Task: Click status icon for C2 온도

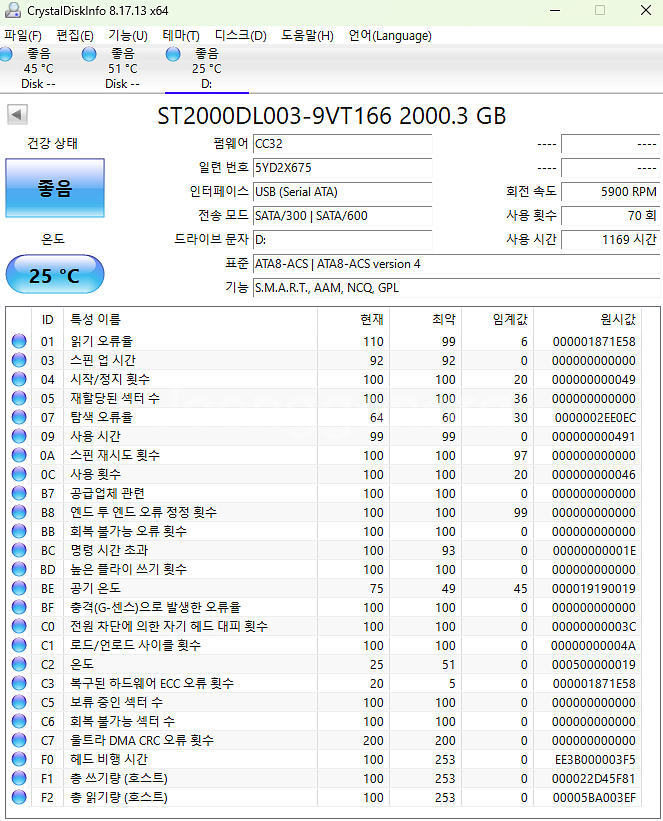Action: click(19, 664)
